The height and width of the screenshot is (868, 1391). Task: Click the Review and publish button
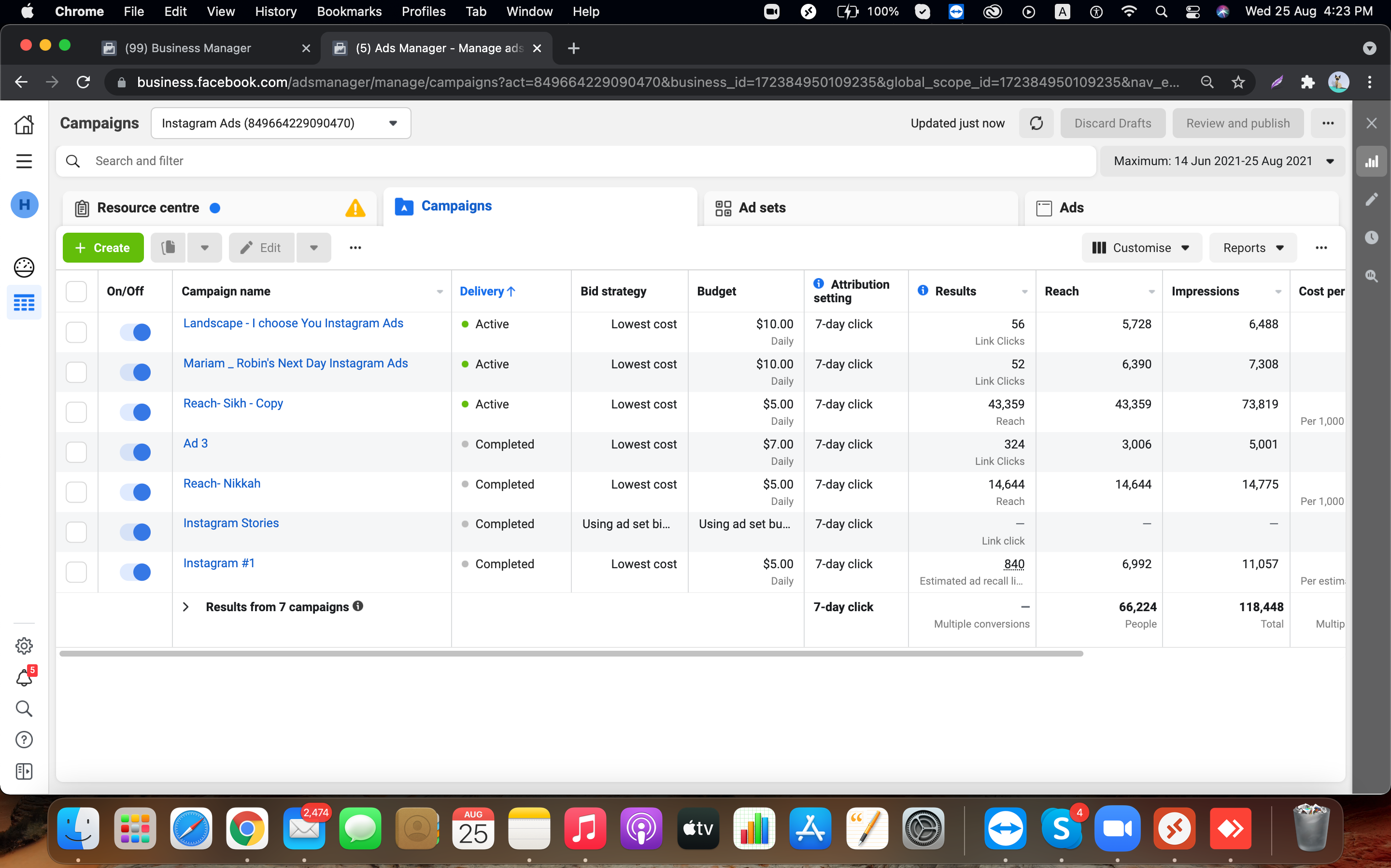click(1238, 123)
